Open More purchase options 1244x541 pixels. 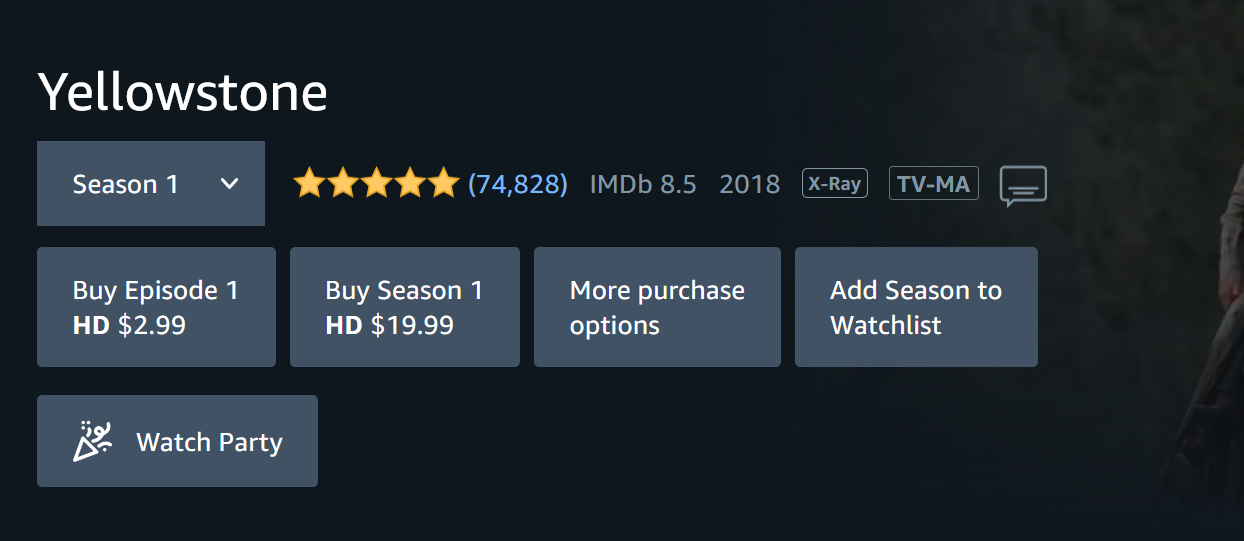pyautogui.click(x=657, y=307)
